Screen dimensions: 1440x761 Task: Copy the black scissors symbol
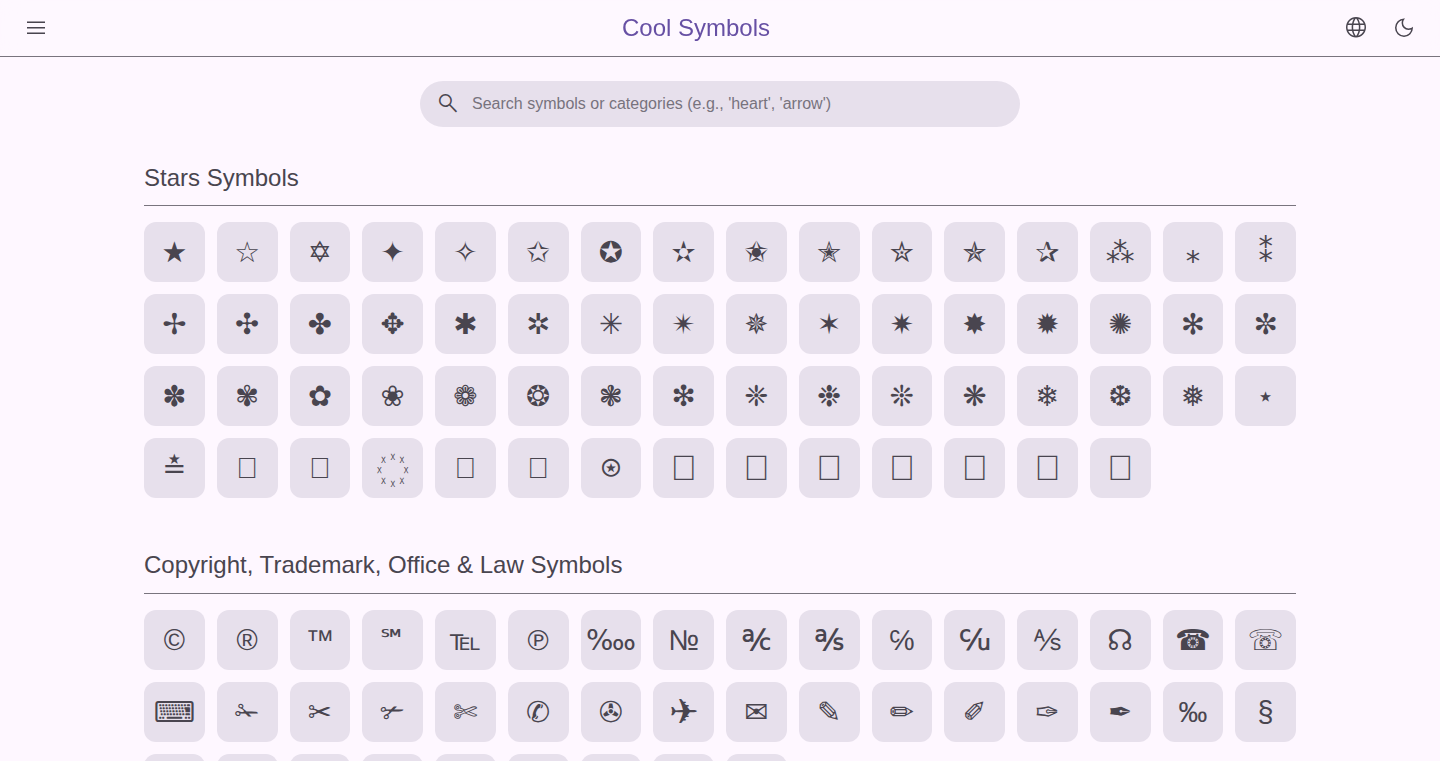point(320,712)
